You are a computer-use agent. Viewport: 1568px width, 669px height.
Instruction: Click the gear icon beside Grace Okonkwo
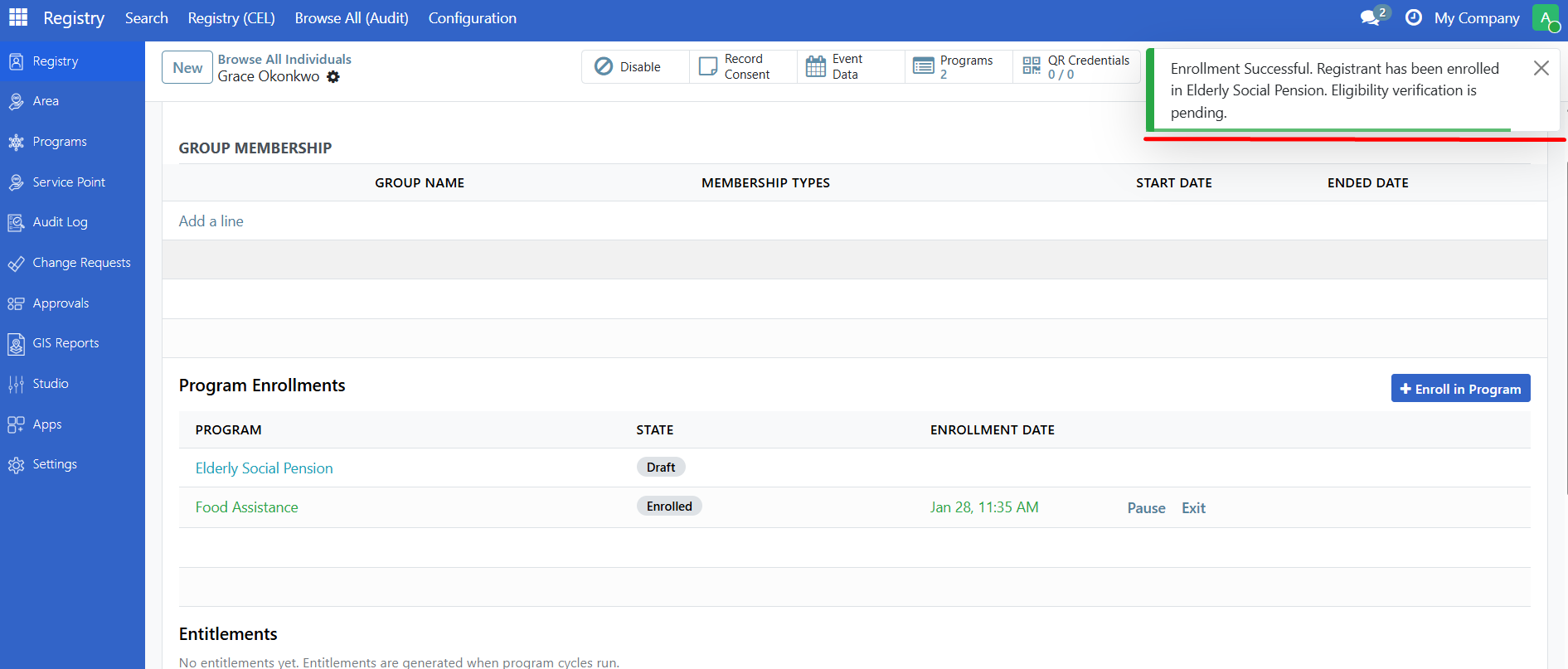[x=333, y=77]
